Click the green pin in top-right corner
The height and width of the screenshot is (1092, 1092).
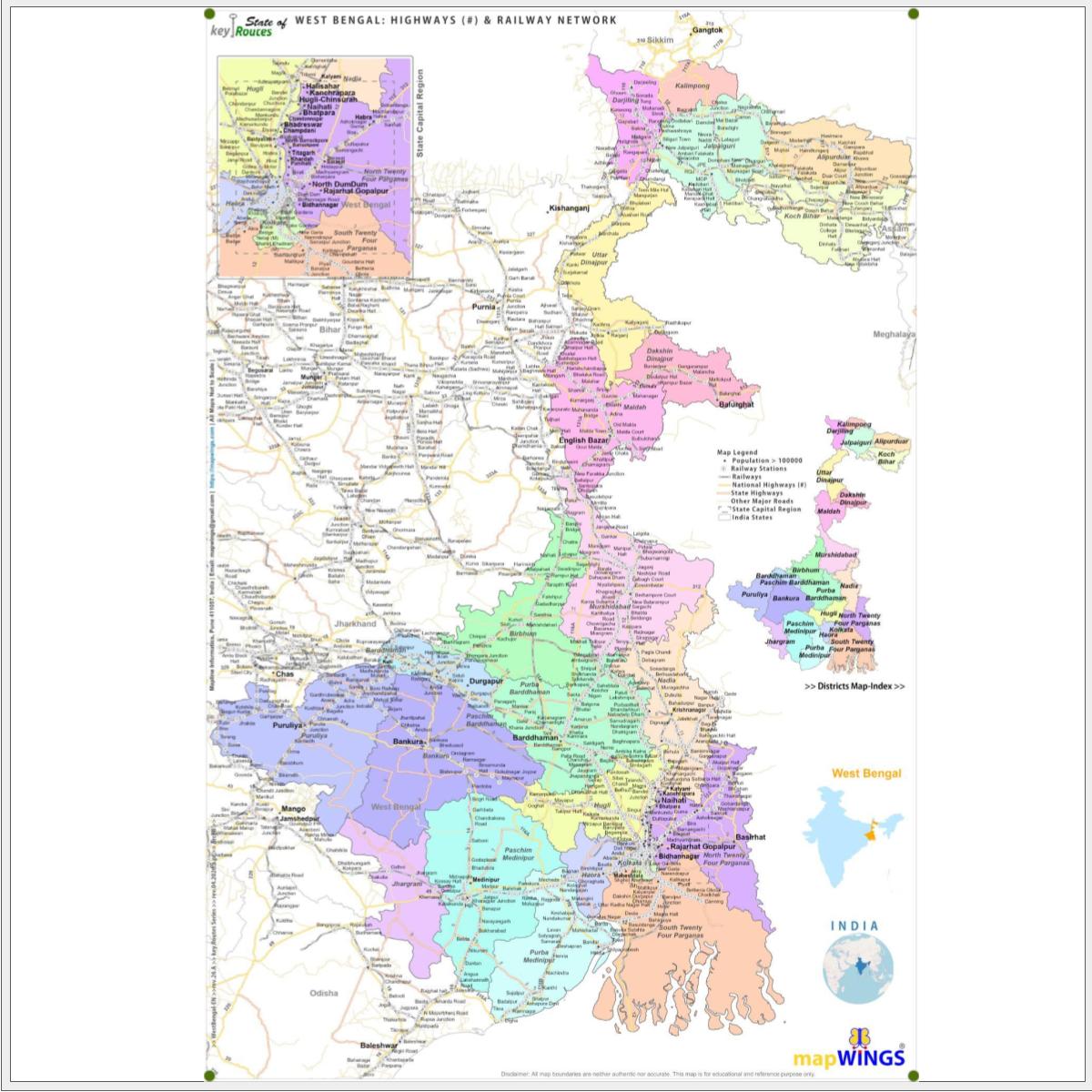tap(914, 15)
